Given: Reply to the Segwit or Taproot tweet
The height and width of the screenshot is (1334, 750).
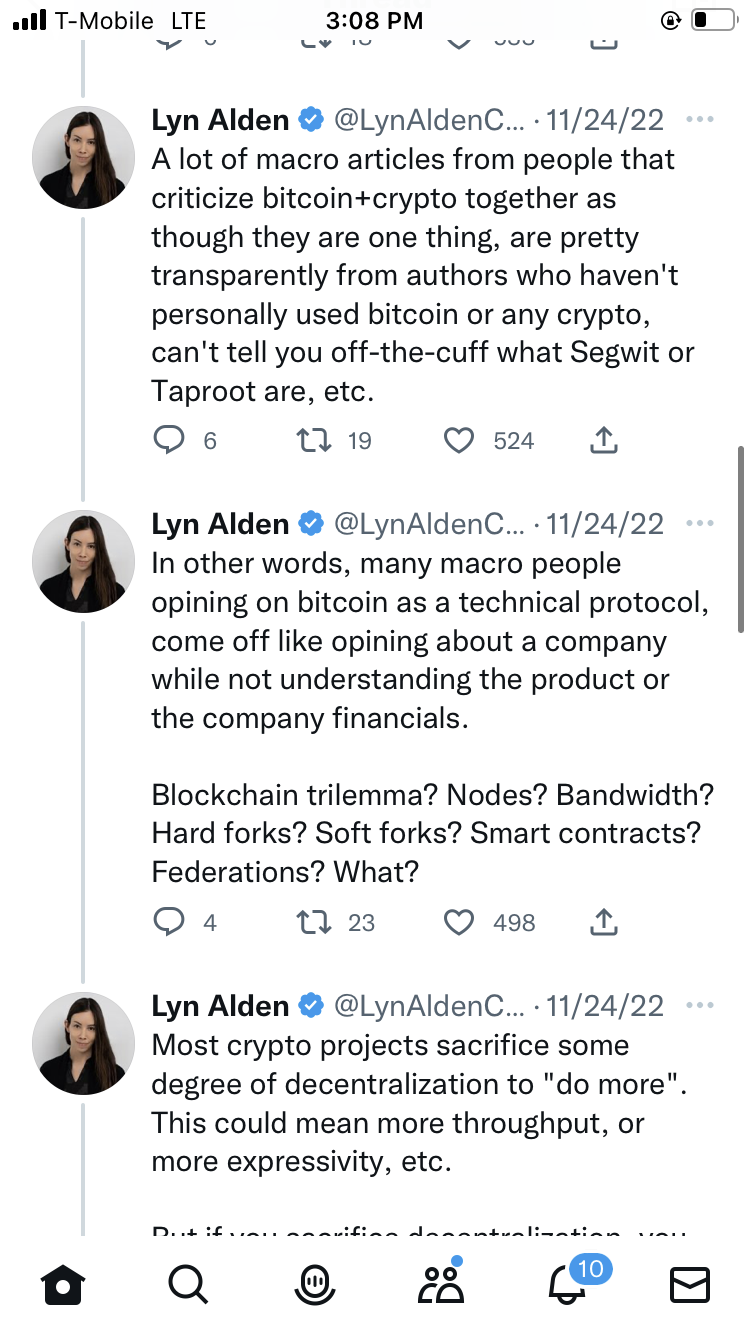Looking at the screenshot, I should 169,440.
